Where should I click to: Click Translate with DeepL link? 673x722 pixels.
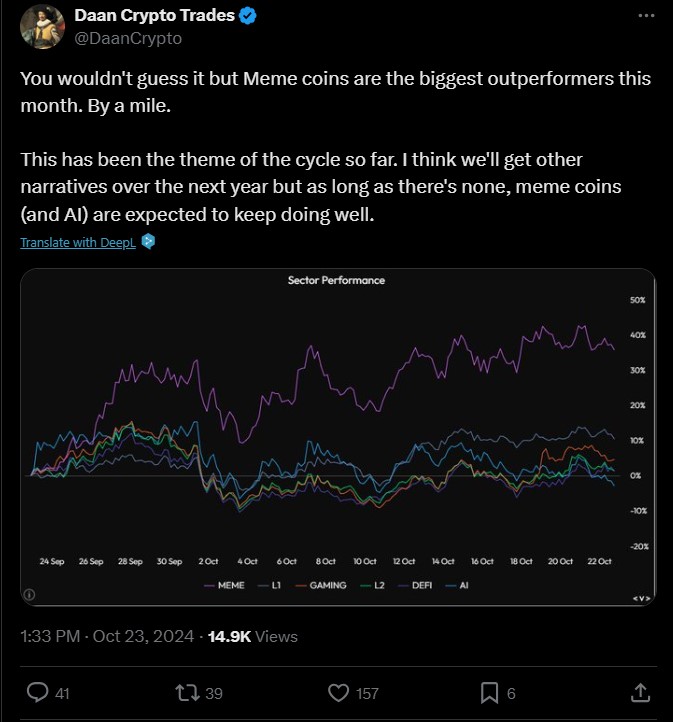tap(78, 242)
